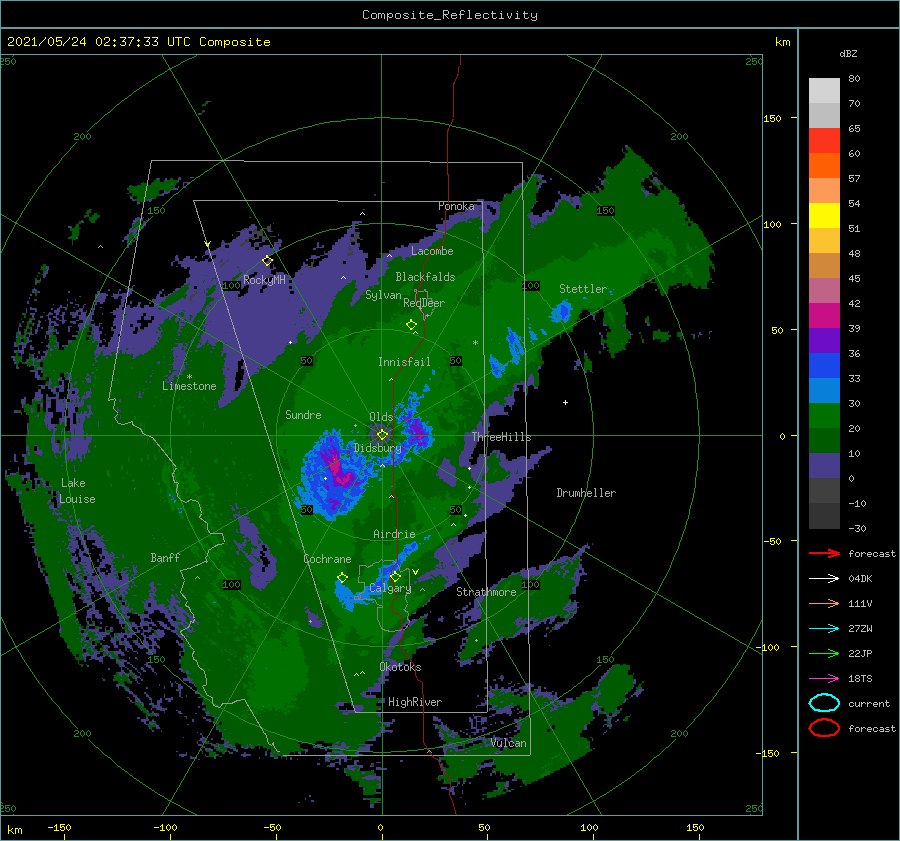This screenshot has height=841, width=900.
Task: Click the magenta 18TS arrow legend icon
Action: coord(824,679)
